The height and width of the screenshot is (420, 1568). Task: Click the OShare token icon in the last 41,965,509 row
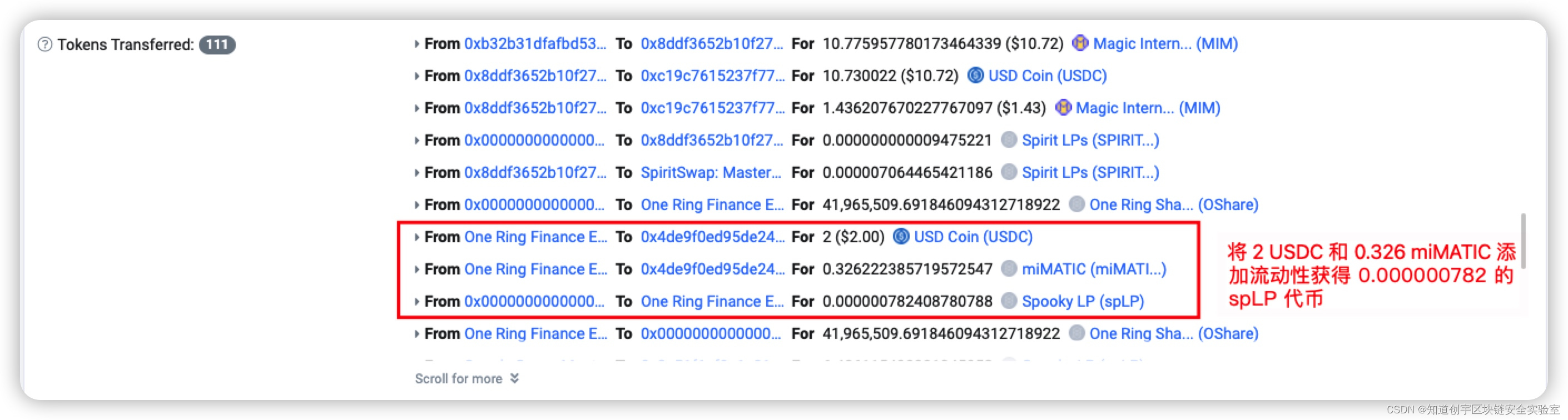click(1076, 333)
